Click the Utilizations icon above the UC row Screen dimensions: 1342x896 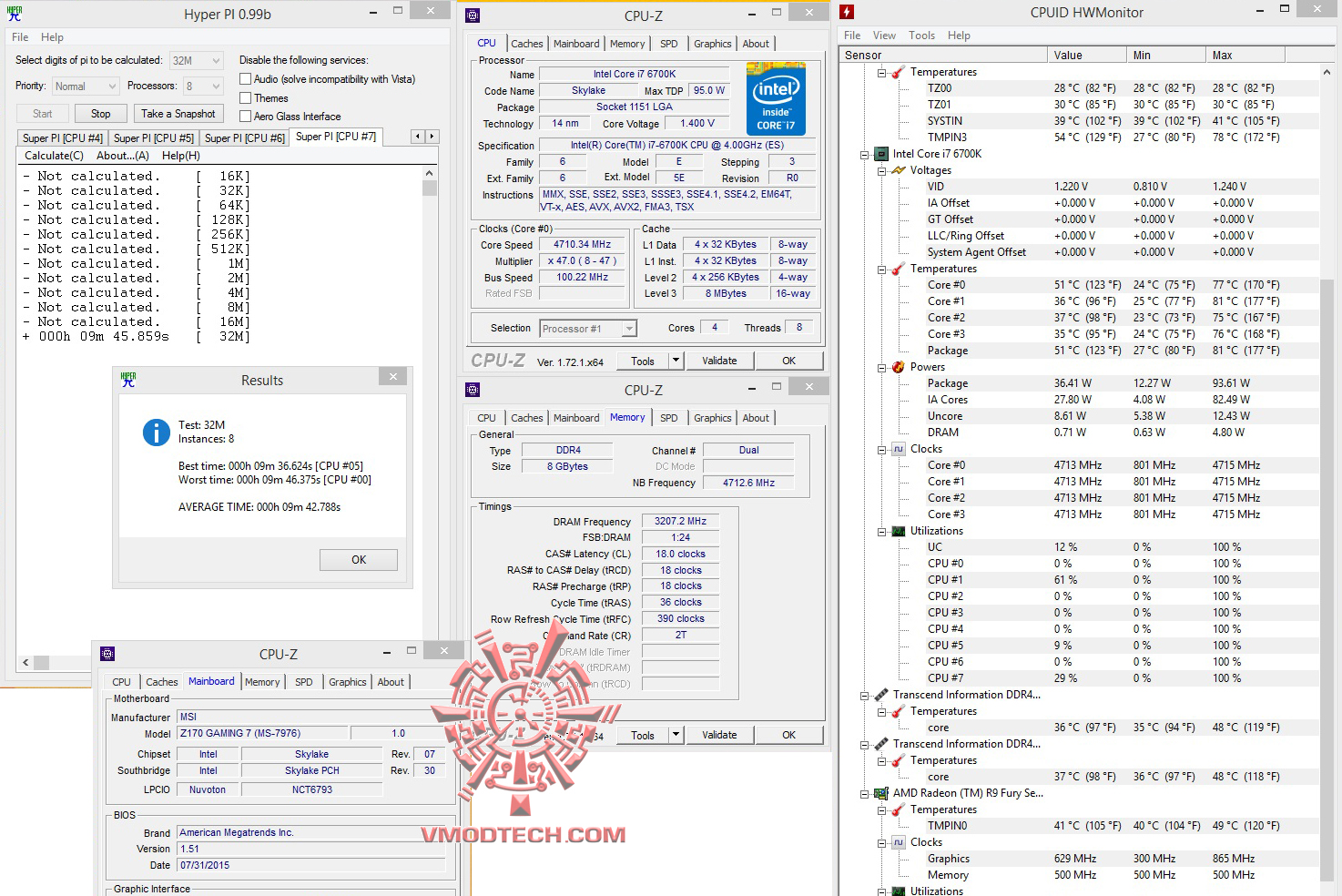click(x=898, y=531)
